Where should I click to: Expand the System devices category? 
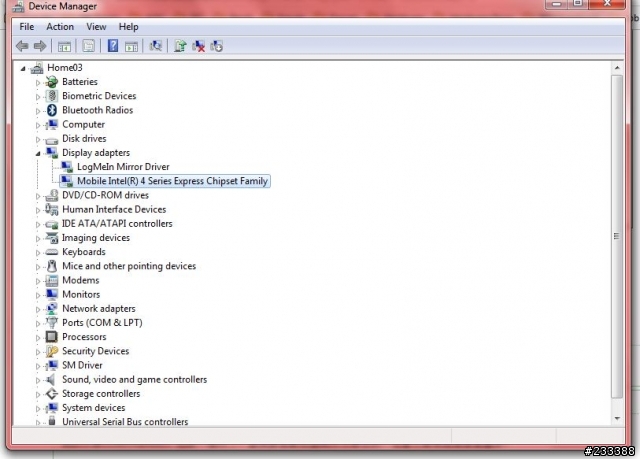click(x=38, y=409)
